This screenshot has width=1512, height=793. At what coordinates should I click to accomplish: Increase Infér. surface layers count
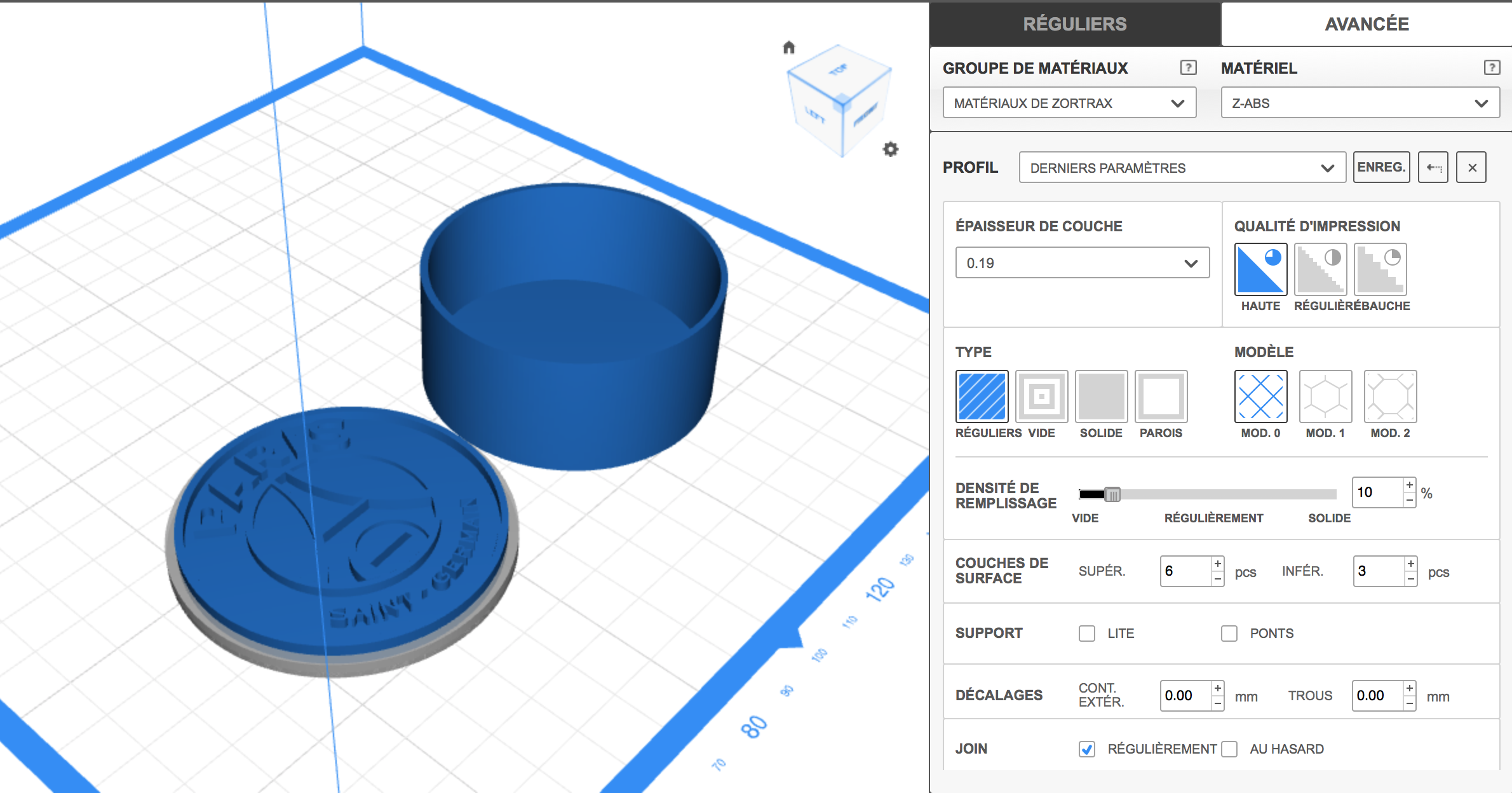pyautogui.click(x=1411, y=564)
